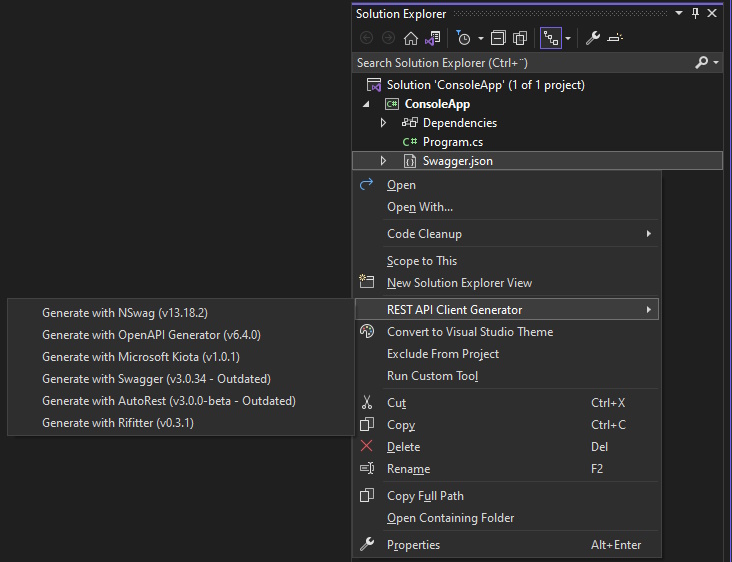This screenshot has height=562, width=732.
Task: Choose Scope to This
Action: (x=508, y=261)
